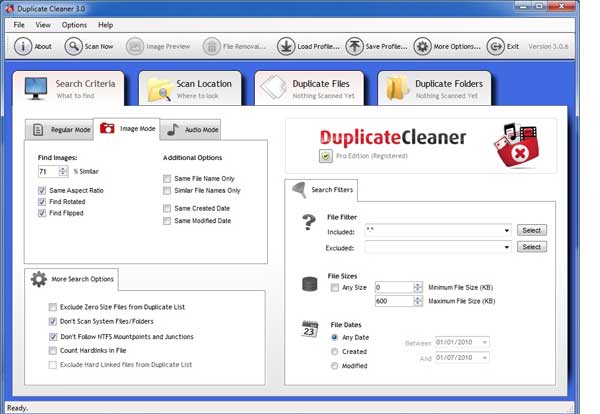The height and width of the screenshot is (414, 600).
Task: Click the File Dates calendar icon
Action: (310, 329)
